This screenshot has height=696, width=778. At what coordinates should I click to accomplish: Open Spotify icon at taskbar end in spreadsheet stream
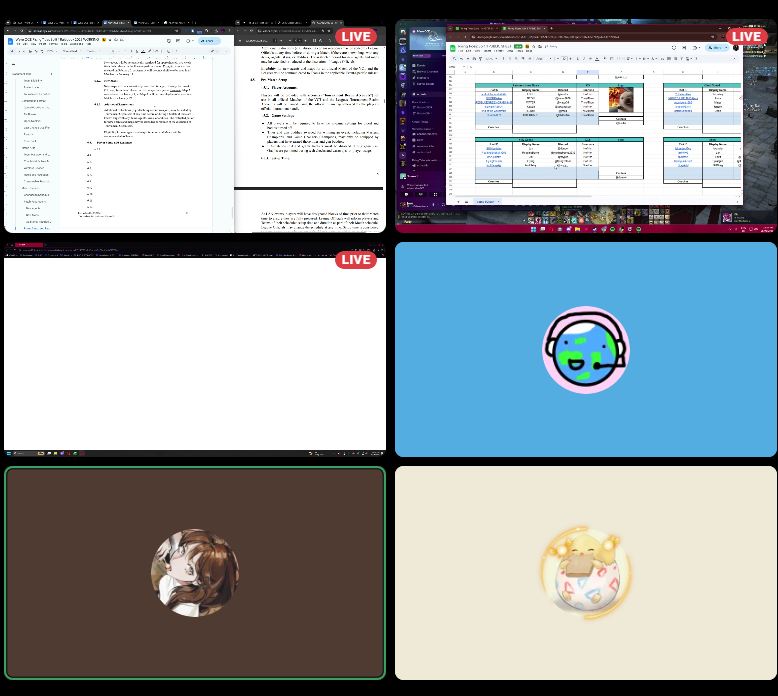click(639, 230)
